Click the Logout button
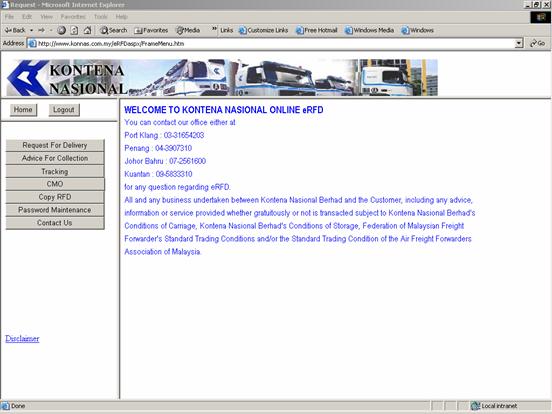The height and width of the screenshot is (414, 552). tap(64, 110)
